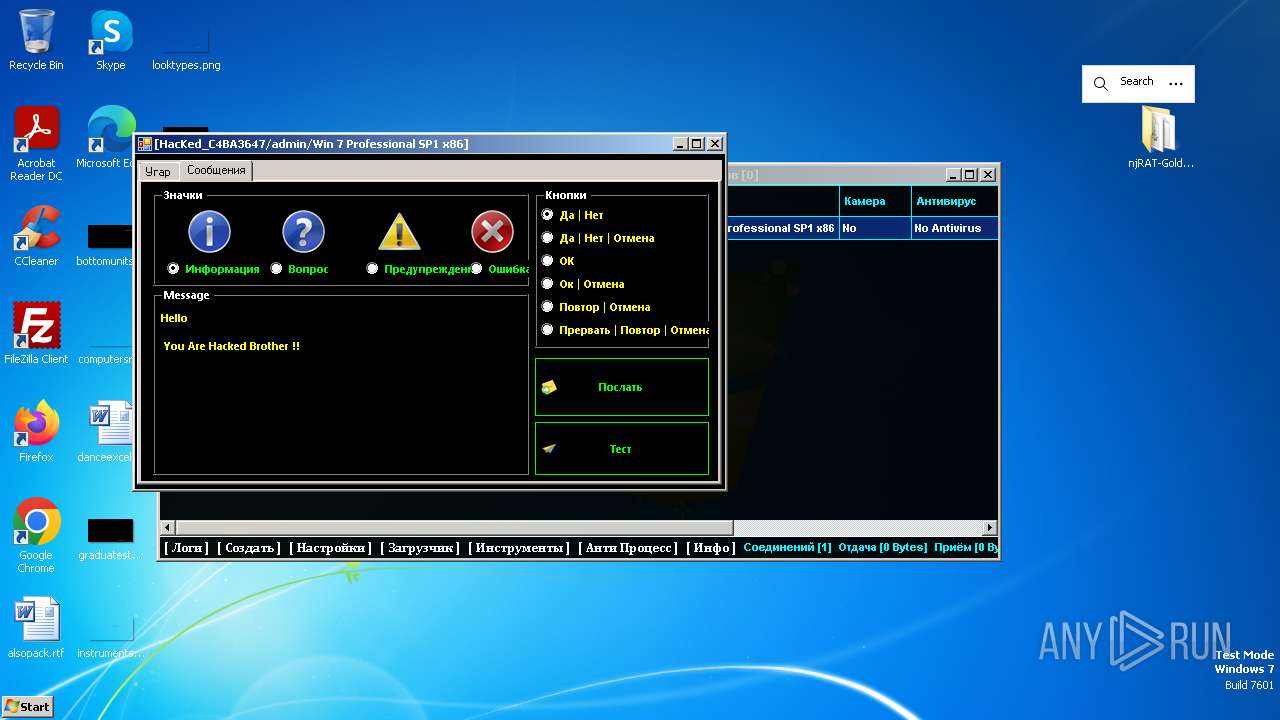
Task: Click the yellow Warning triangle icon
Action: [x=399, y=232]
